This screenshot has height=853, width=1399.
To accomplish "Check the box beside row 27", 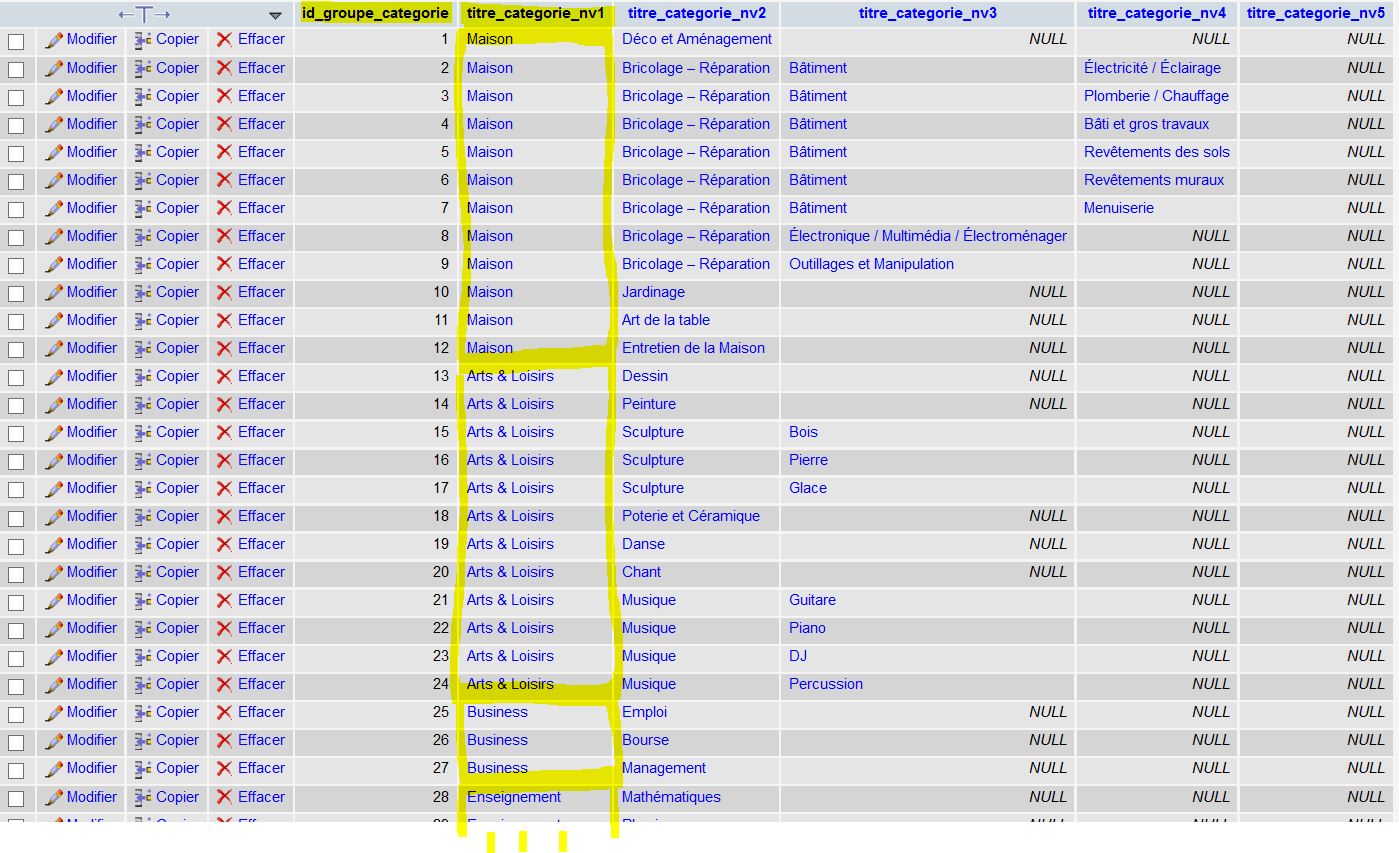I will click(16, 770).
